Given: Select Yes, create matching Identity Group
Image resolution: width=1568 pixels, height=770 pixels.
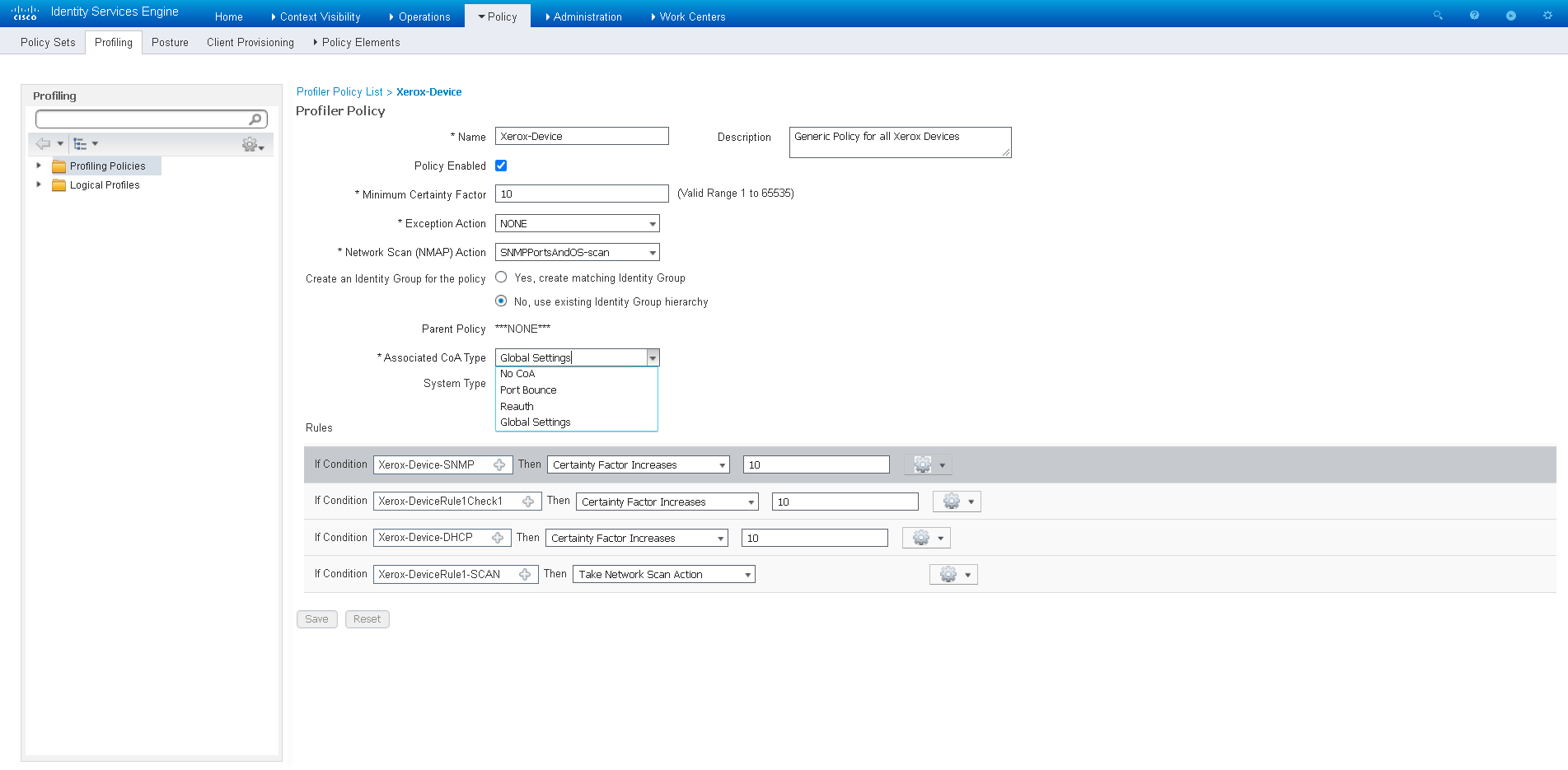Looking at the screenshot, I should pyautogui.click(x=501, y=278).
